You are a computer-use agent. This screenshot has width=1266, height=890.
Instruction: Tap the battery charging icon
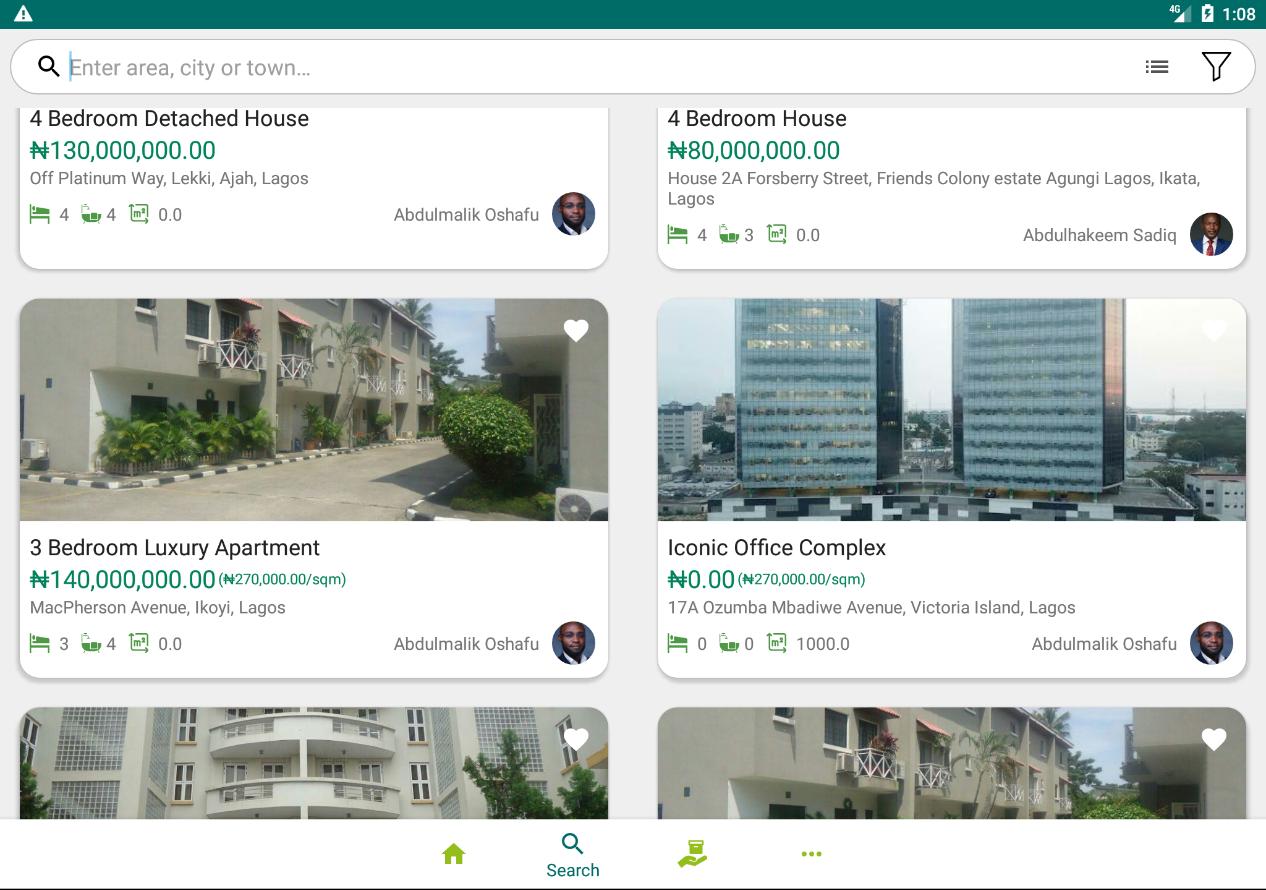coord(1207,14)
